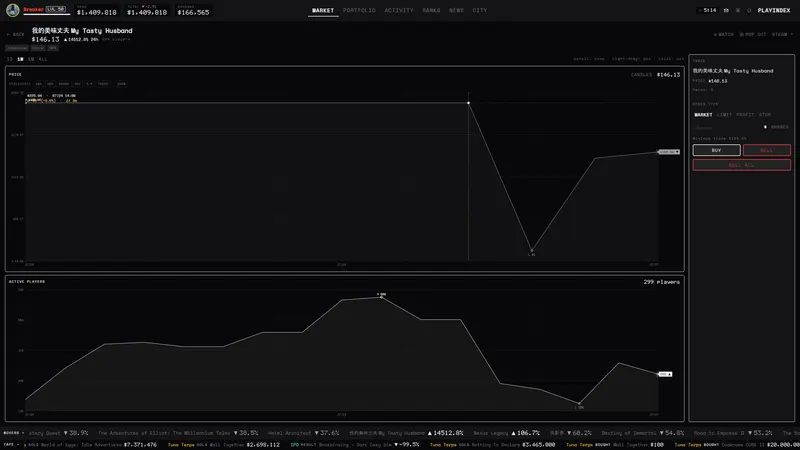Open the Ranks tab

pos(431,10)
